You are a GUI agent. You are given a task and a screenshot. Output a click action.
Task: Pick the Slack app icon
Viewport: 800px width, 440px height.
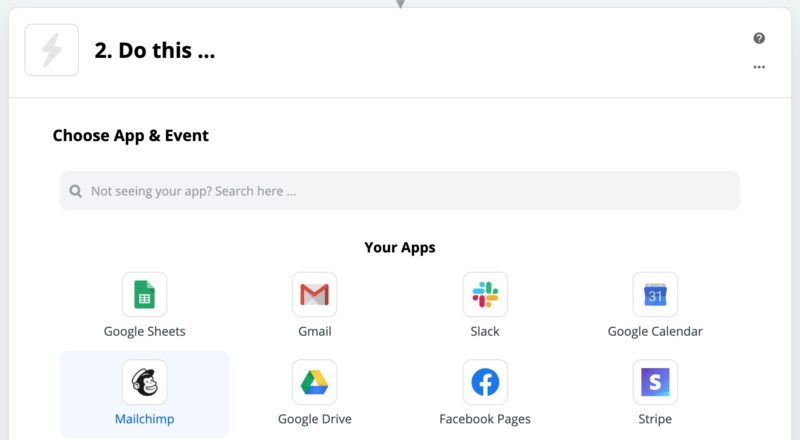tap(485, 295)
